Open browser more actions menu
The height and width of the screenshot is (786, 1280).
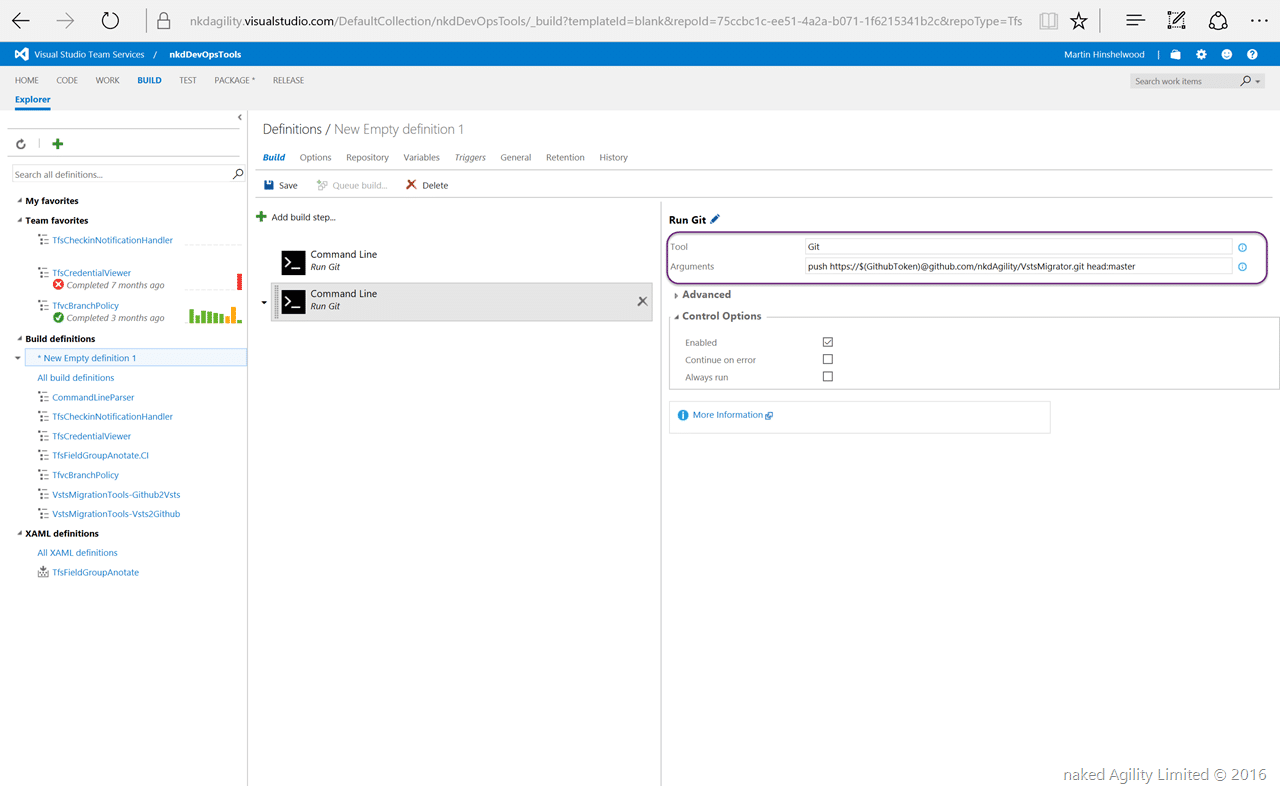pyautogui.click(x=1259, y=20)
